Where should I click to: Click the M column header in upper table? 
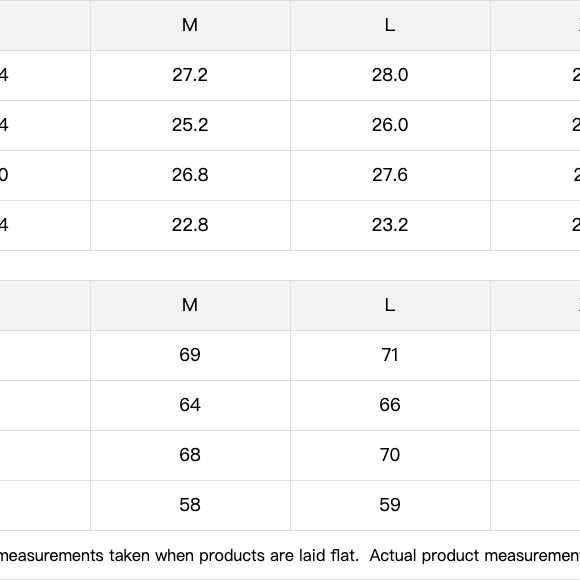pos(190,26)
